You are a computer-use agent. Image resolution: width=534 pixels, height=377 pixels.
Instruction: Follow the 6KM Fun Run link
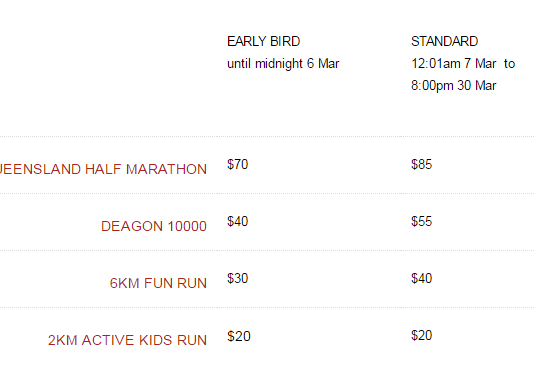pyautogui.click(x=158, y=283)
